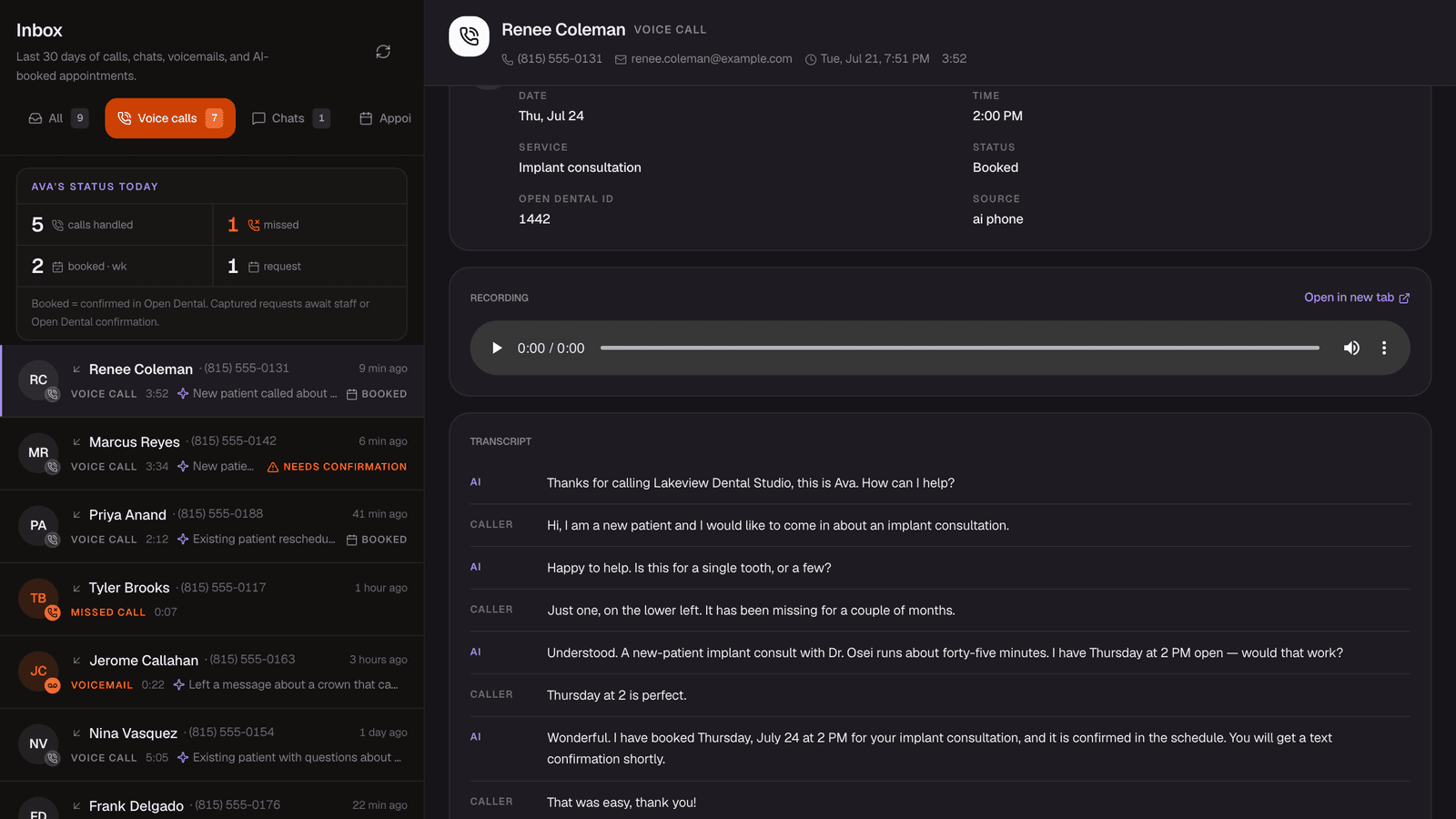Click the envelope icon beside renee.coleman@example.com

(621, 59)
